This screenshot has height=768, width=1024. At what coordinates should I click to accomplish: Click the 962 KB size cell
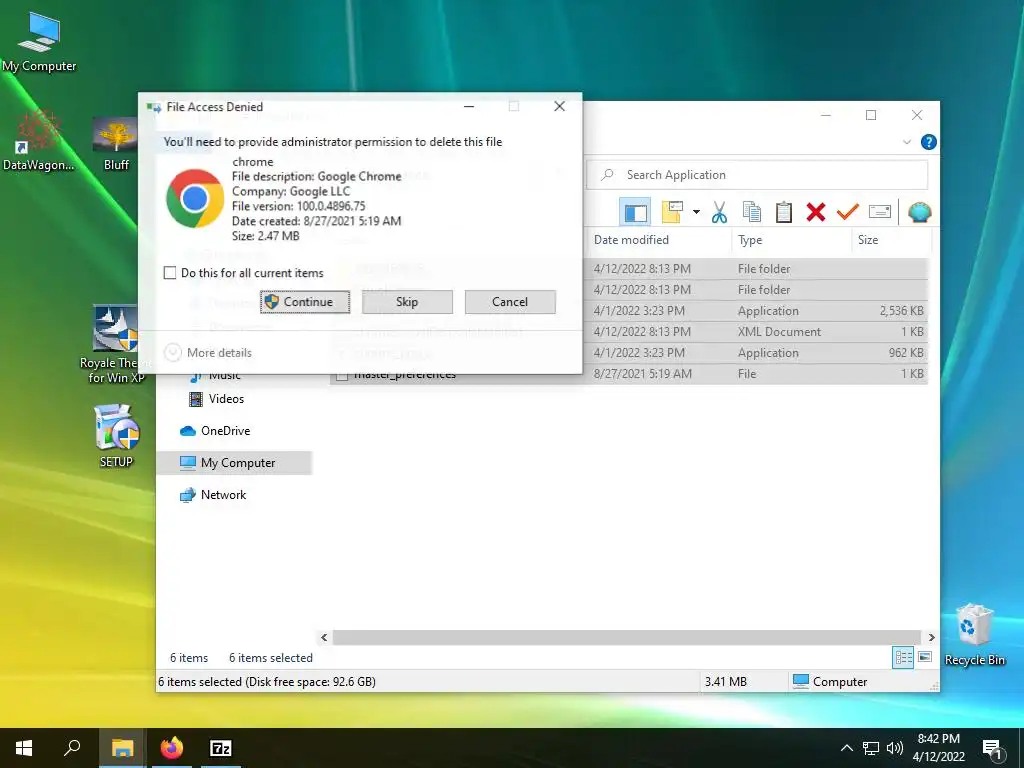(x=906, y=353)
